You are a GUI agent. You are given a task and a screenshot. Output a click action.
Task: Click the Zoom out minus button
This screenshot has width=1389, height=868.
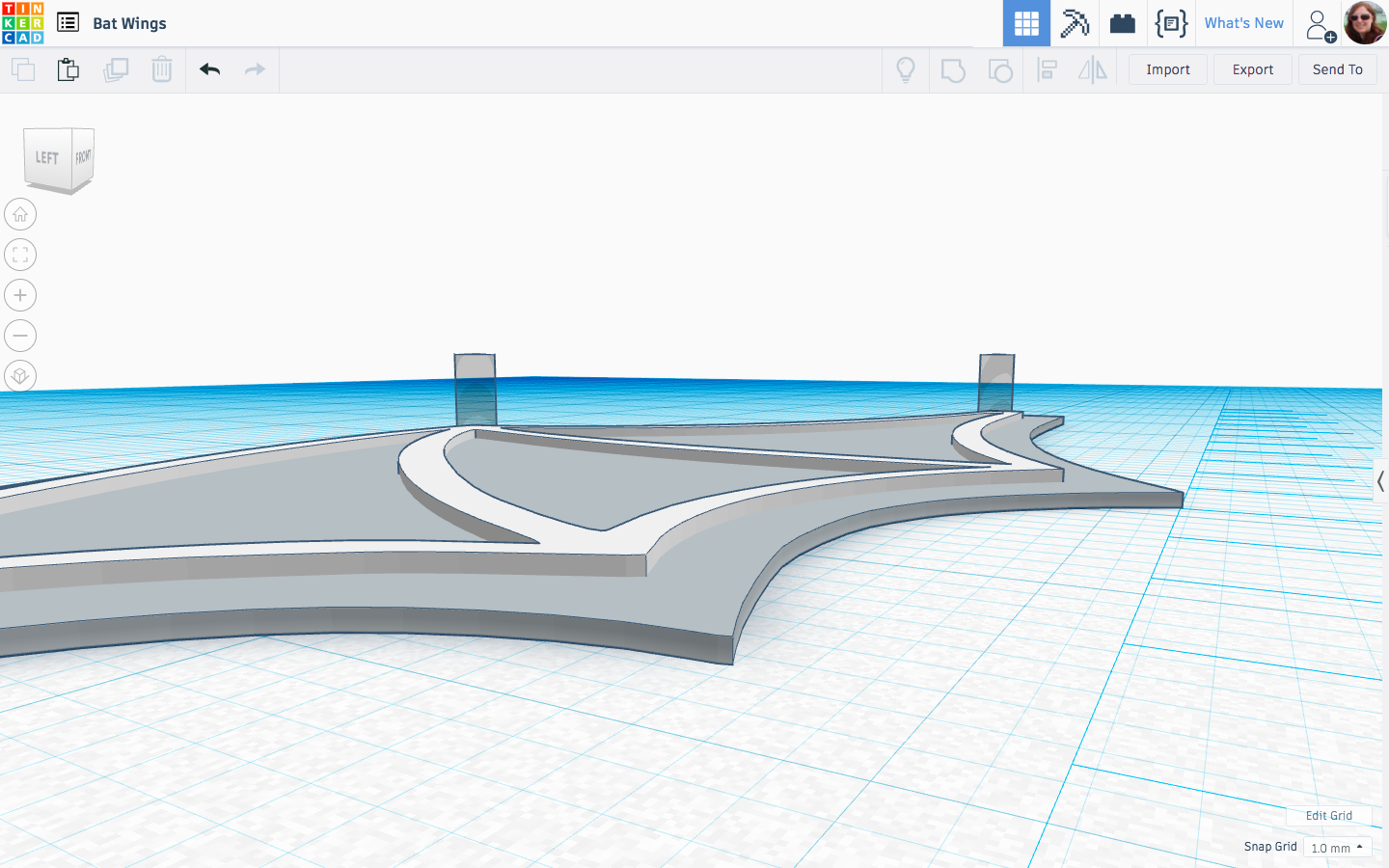20,336
